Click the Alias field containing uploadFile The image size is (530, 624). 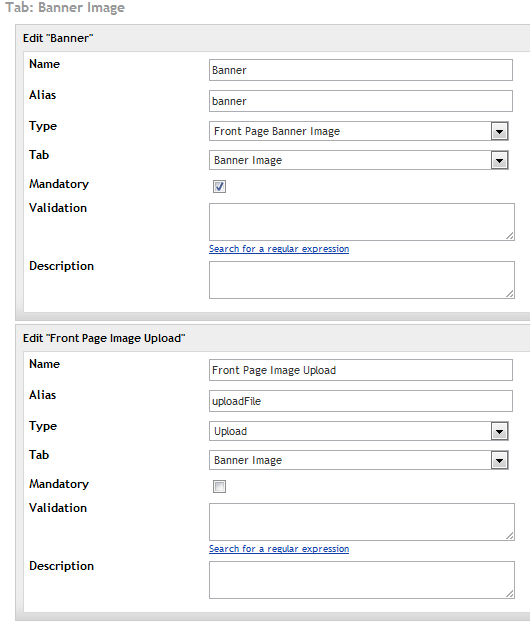pos(361,401)
